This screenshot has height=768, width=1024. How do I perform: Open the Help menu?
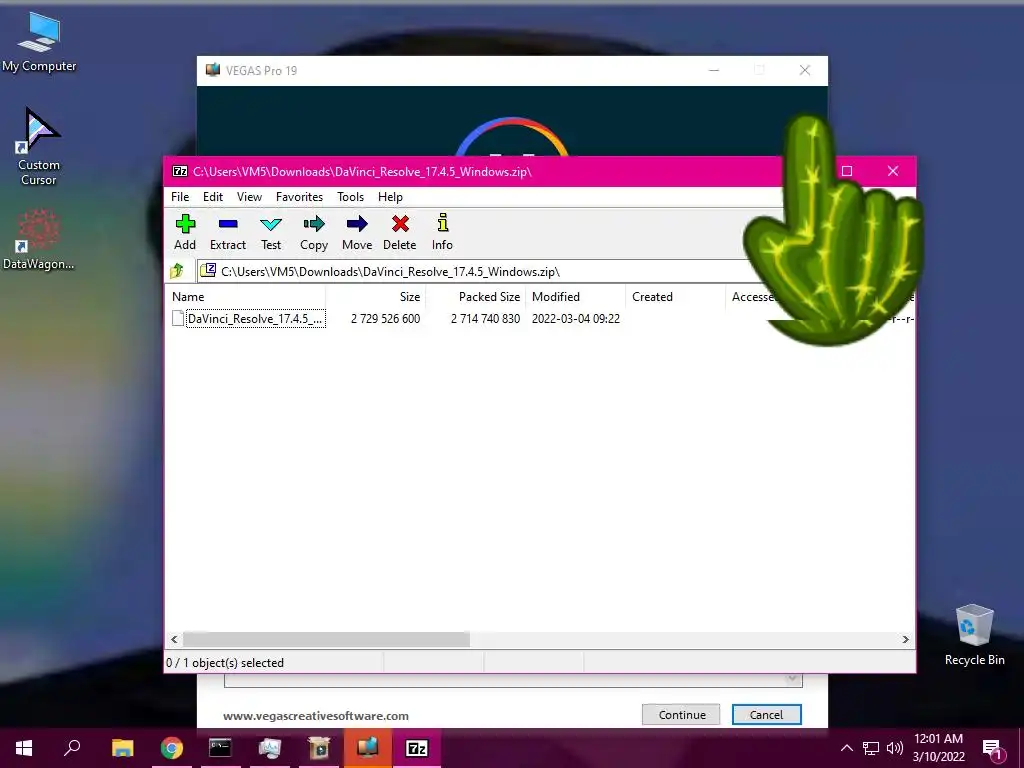(x=391, y=197)
